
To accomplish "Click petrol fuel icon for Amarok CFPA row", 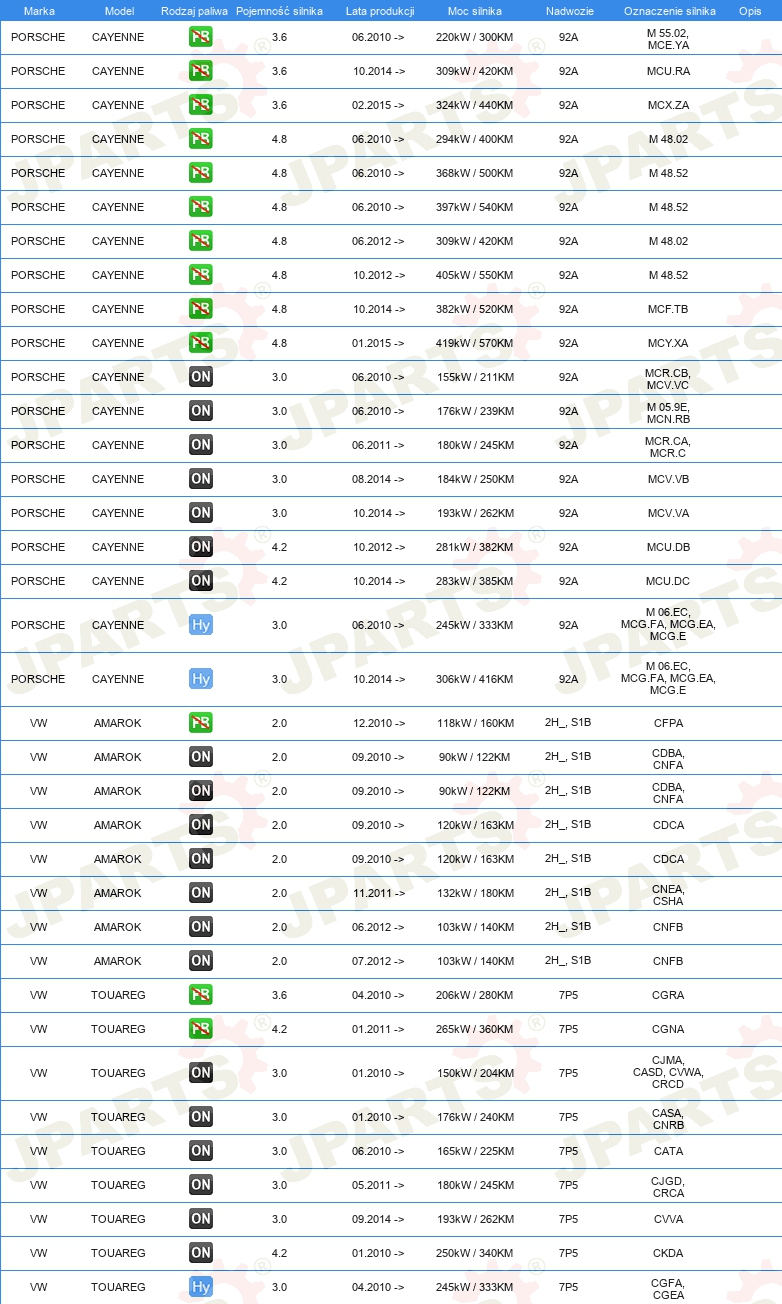I will point(201,723).
